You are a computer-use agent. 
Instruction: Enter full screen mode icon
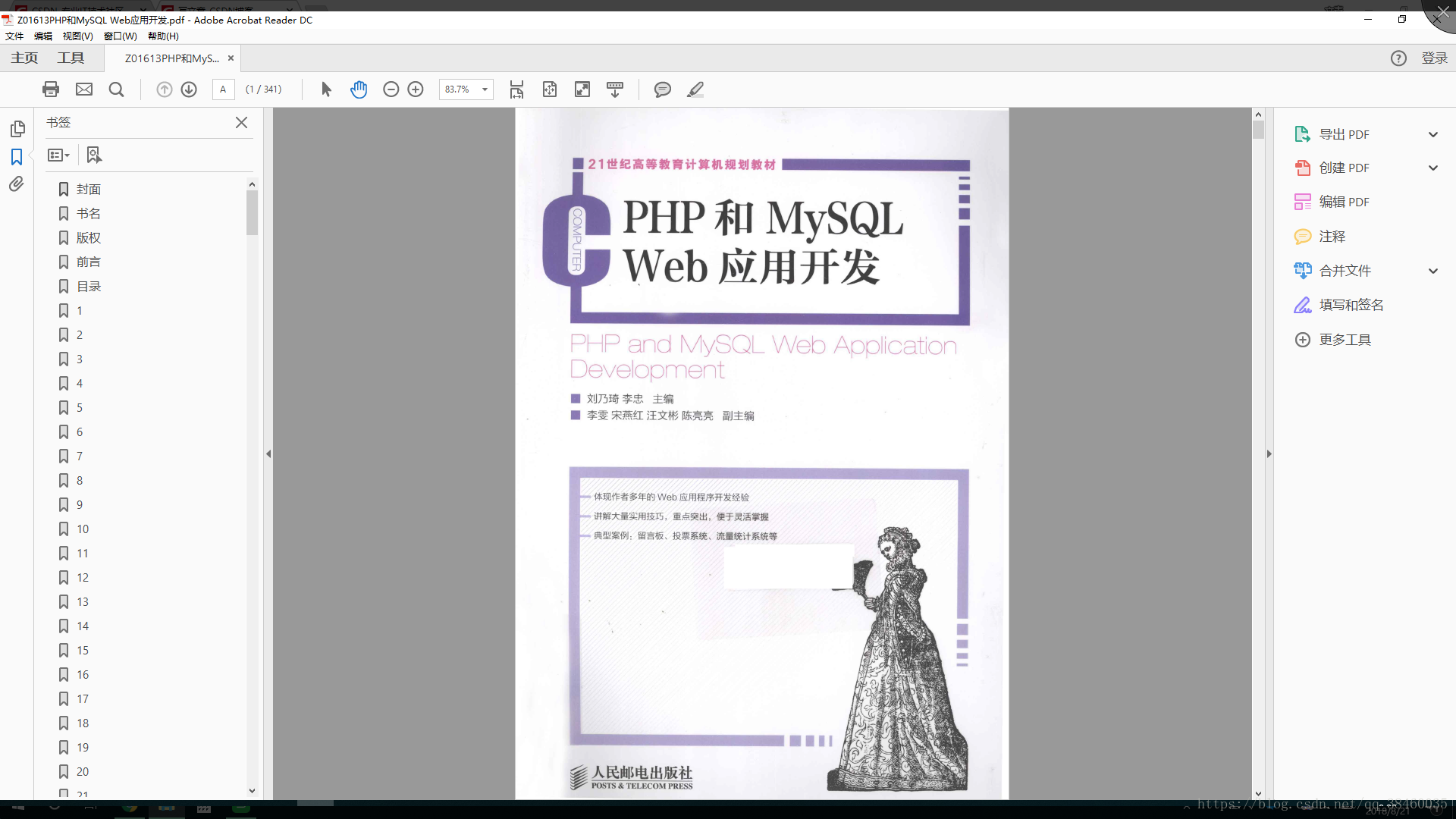click(582, 89)
